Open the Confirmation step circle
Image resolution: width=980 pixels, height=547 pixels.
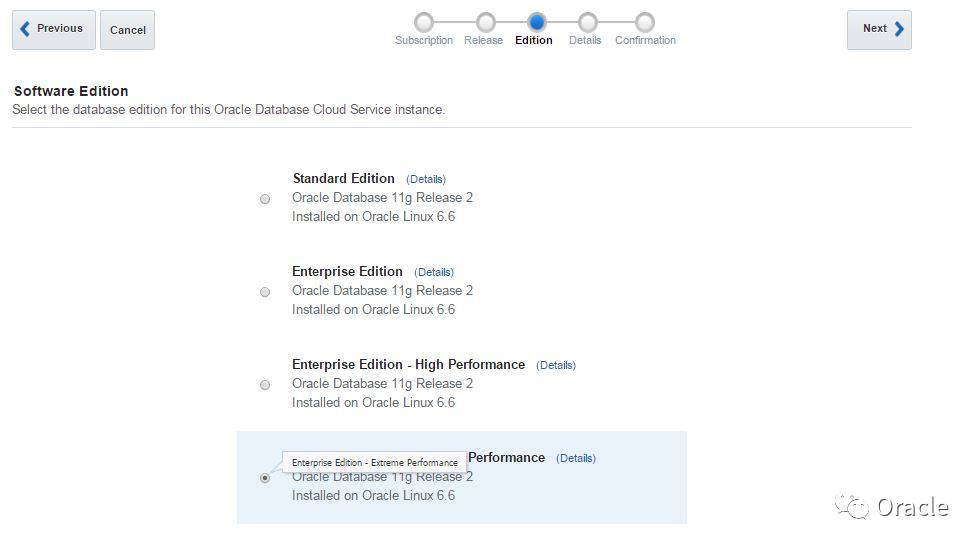[x=645, y=22]
